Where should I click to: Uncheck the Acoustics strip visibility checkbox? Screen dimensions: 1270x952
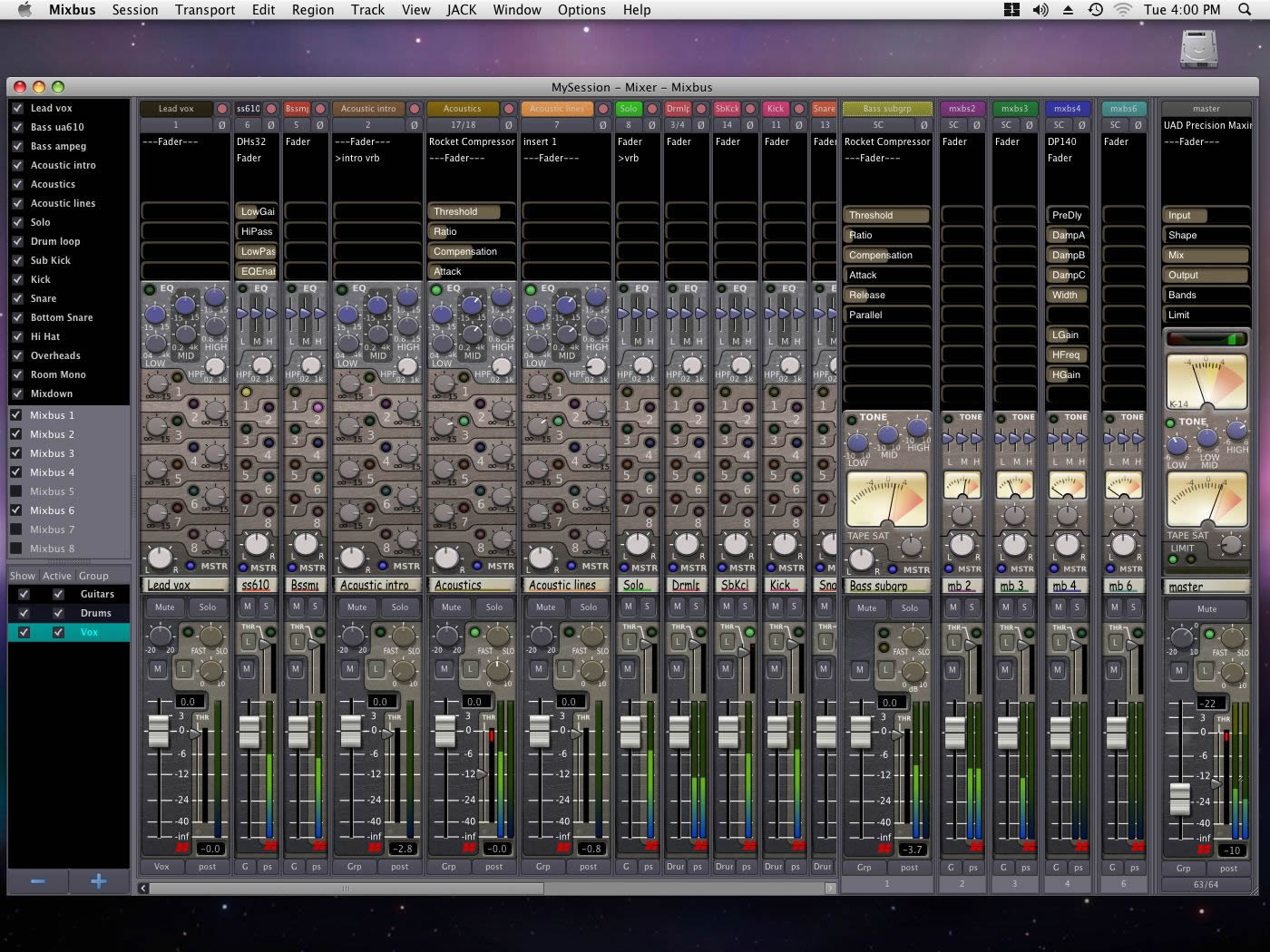(17, 184)
